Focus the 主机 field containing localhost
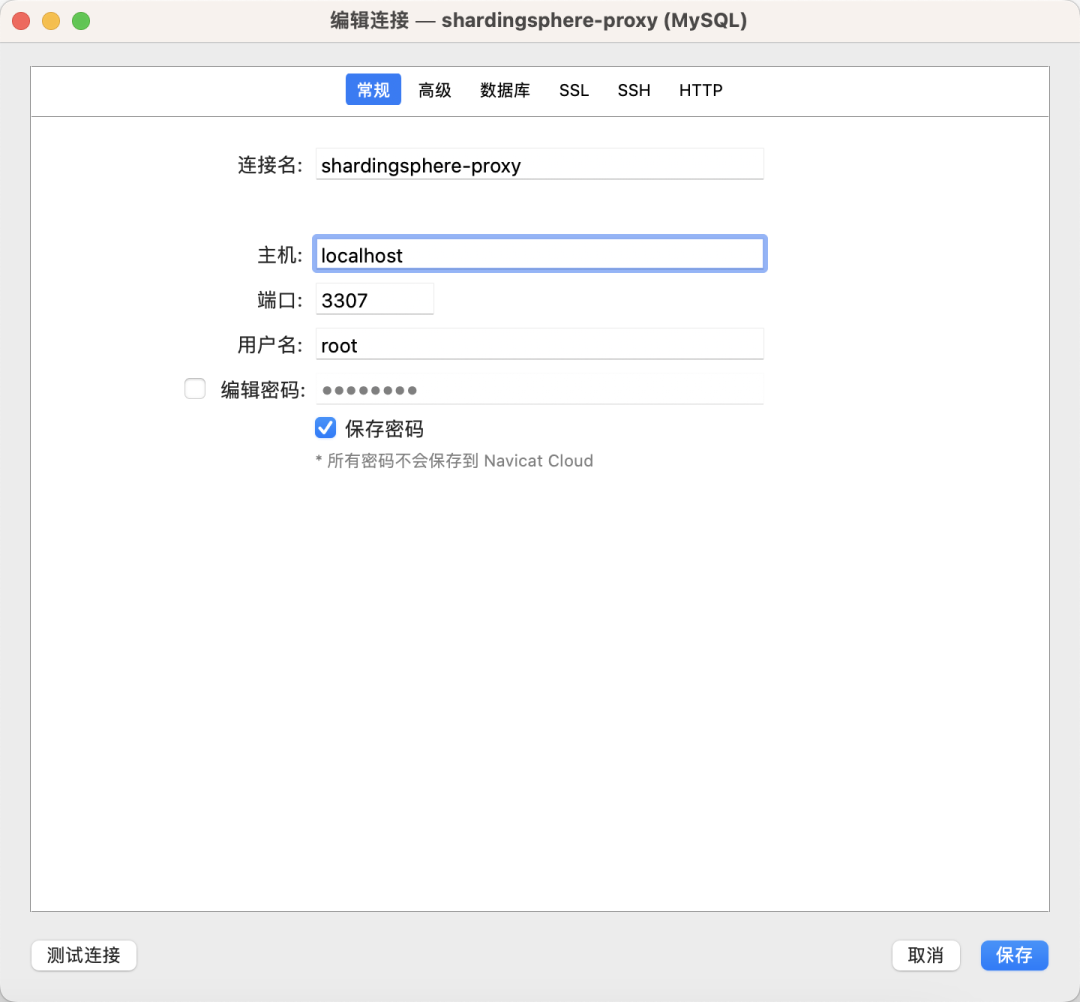Viewport: 1080px width, 1002px height. [x=539, y=255]
